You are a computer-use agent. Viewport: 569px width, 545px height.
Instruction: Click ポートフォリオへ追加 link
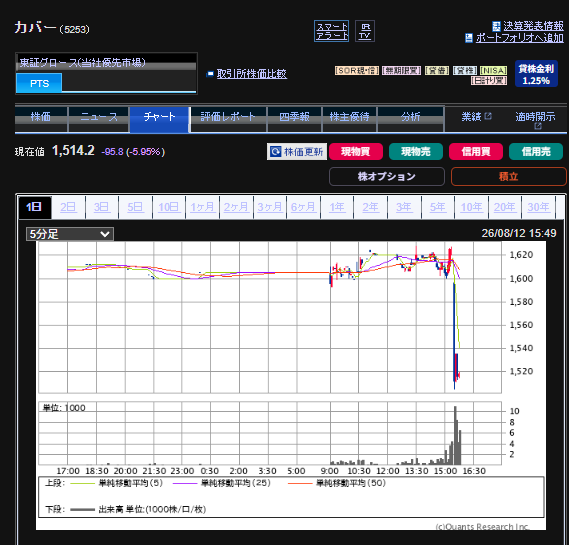coord(519,38)
